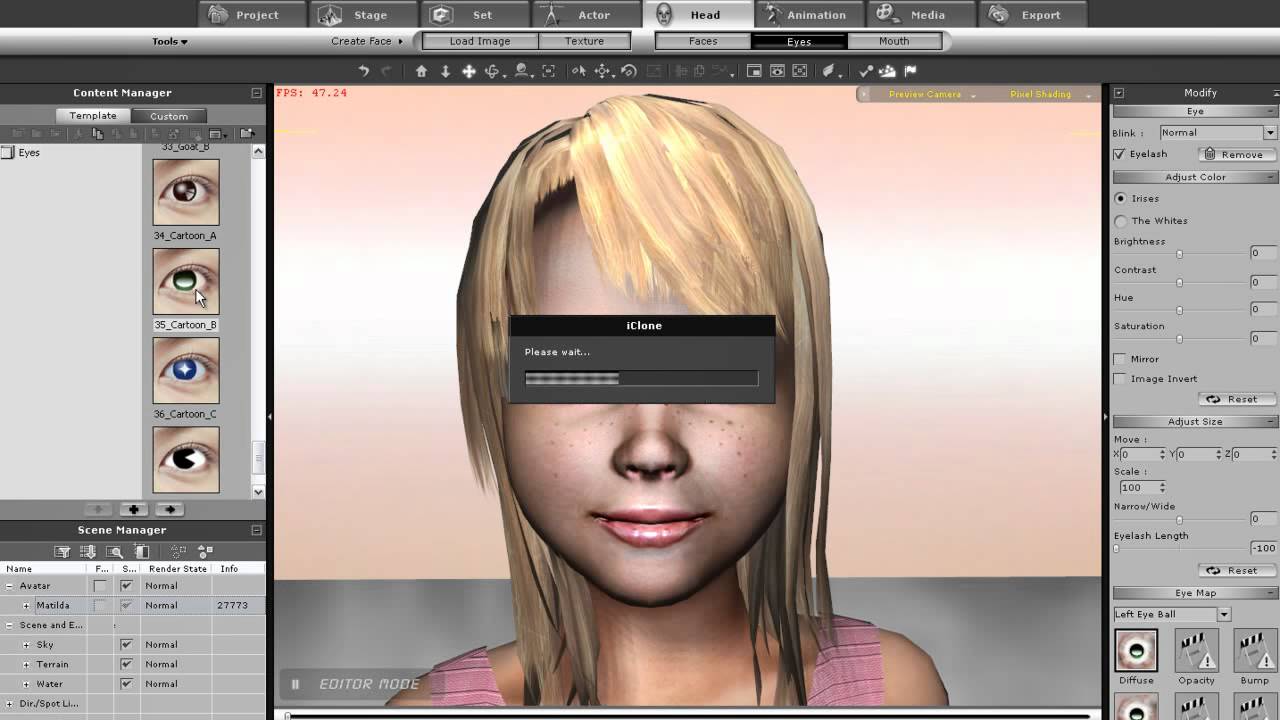
Task: Click the Undo arrow in the toolbar
Action: tap(364, 71)
